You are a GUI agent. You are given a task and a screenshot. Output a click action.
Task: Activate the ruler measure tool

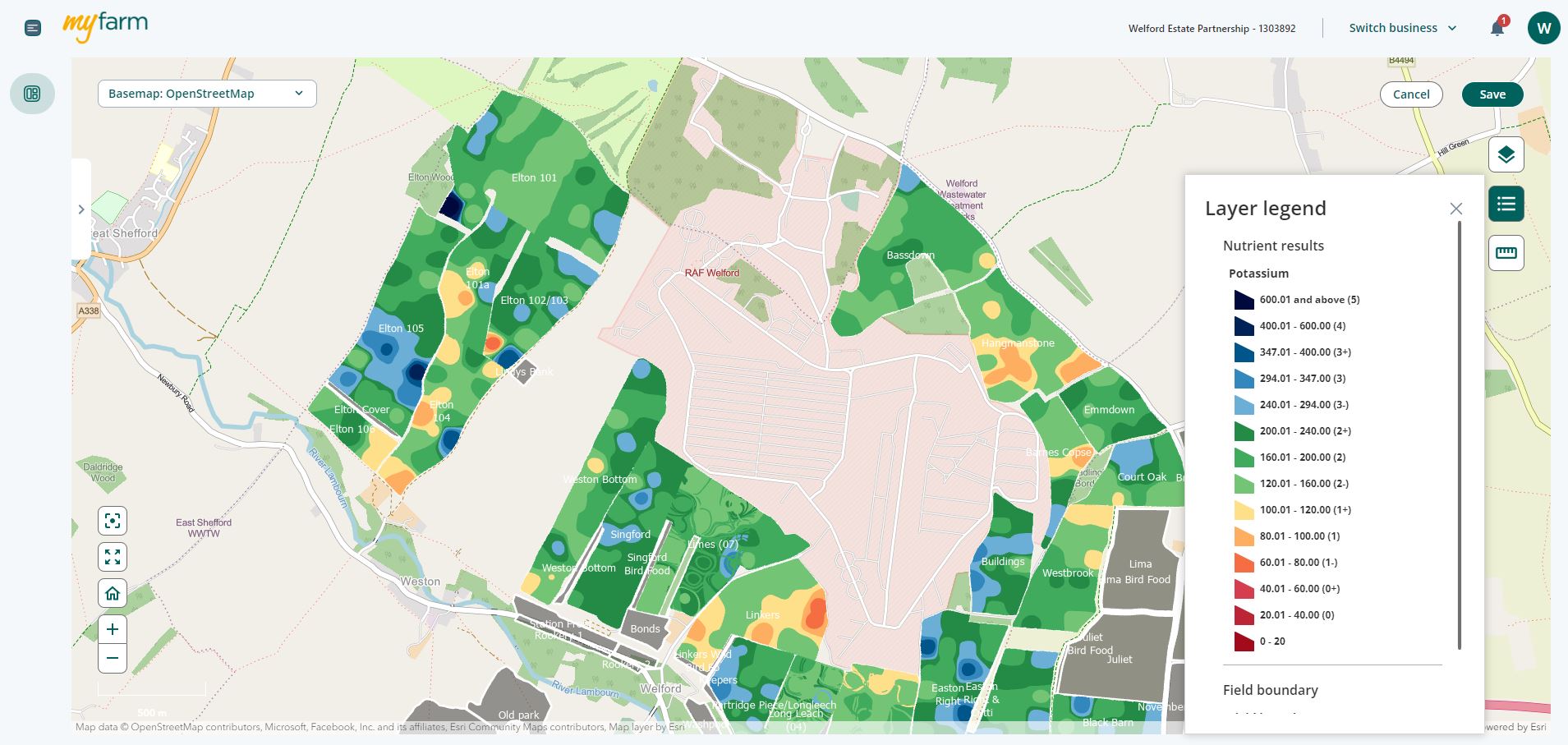(1506, 253)
